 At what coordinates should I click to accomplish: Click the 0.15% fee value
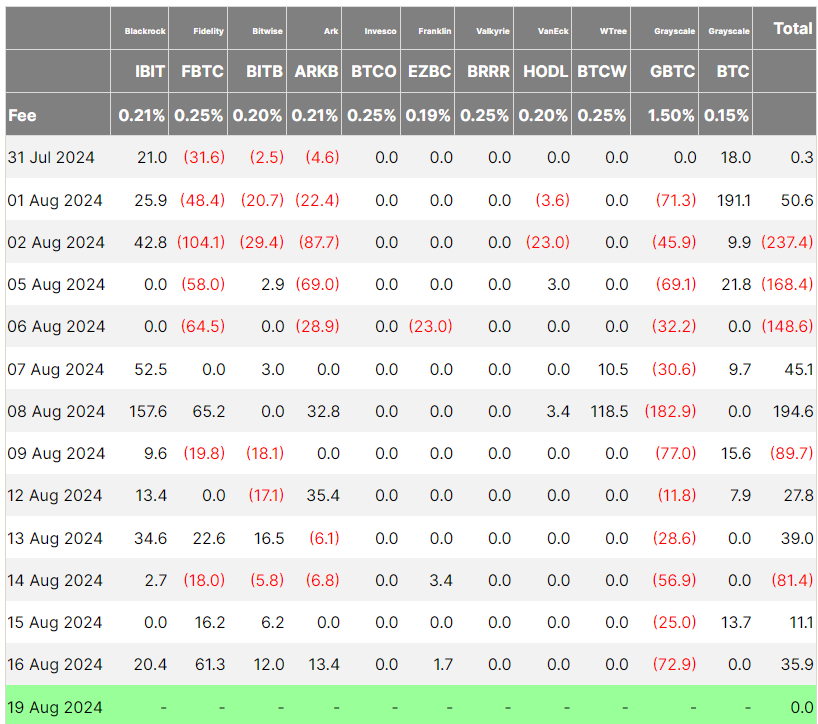point(725,115)
